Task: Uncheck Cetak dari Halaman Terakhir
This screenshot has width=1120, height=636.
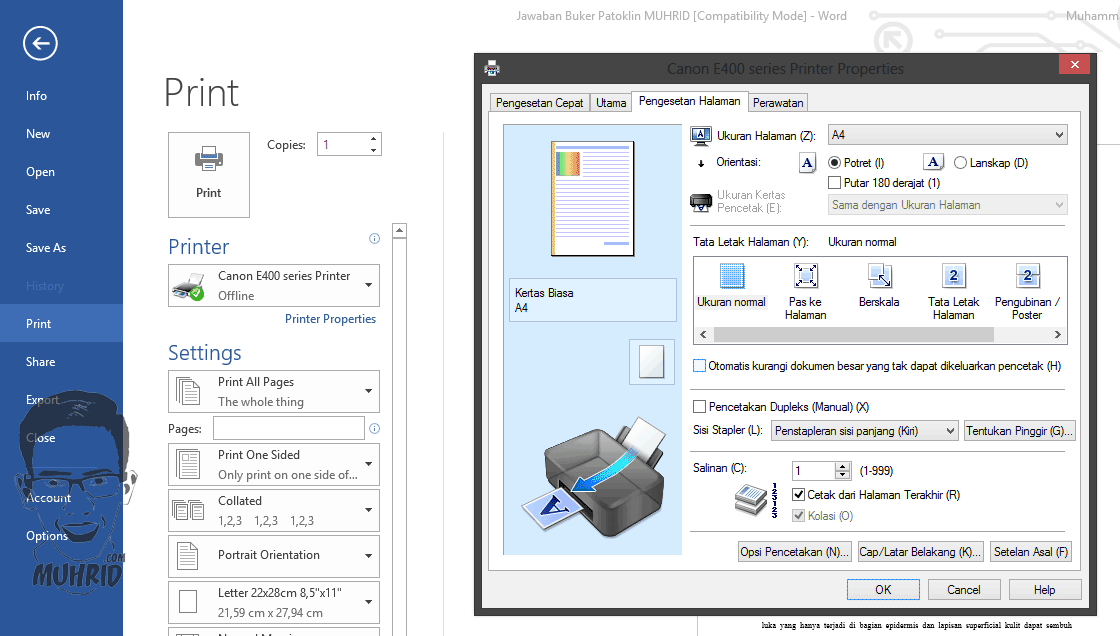Action: (799, 495)
